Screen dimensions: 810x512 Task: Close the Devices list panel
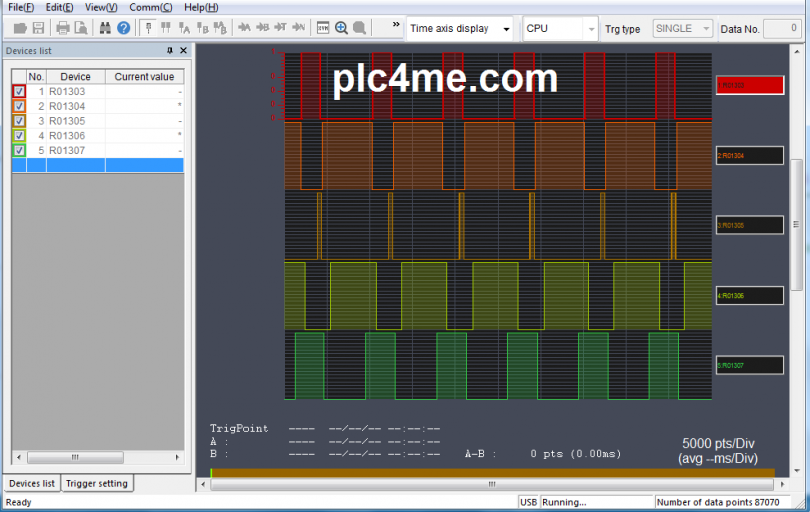point(183,50)
